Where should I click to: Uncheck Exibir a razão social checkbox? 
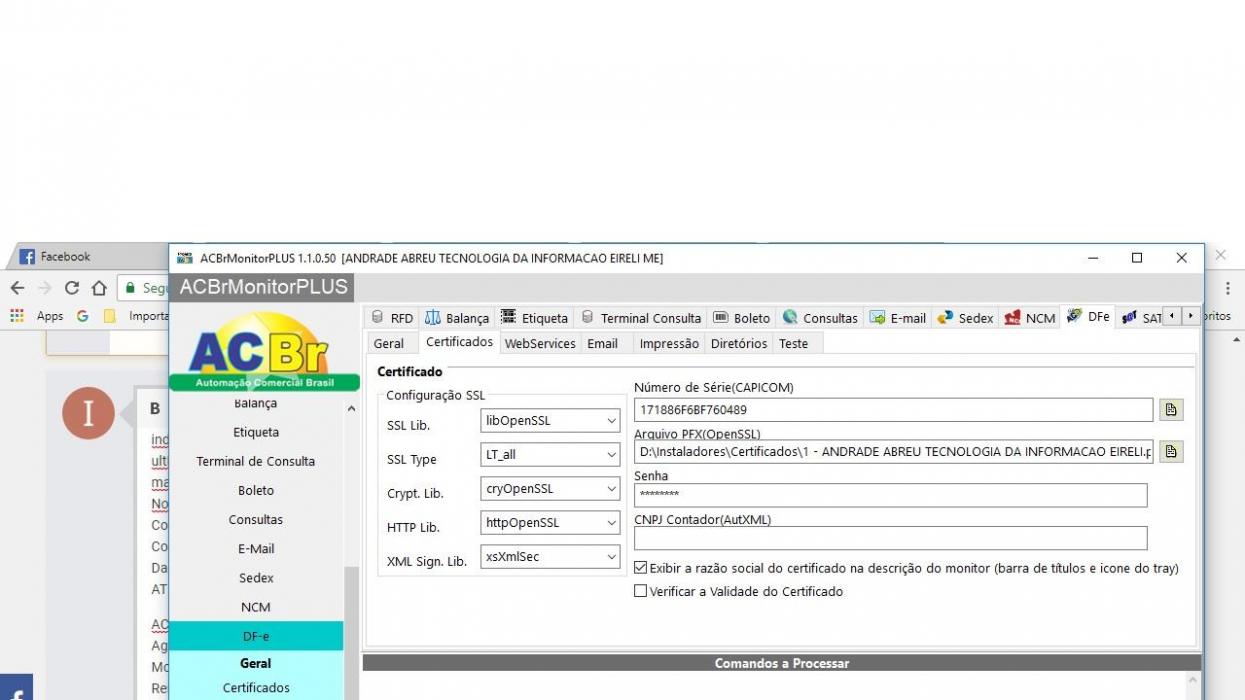(x=641, y=568)
